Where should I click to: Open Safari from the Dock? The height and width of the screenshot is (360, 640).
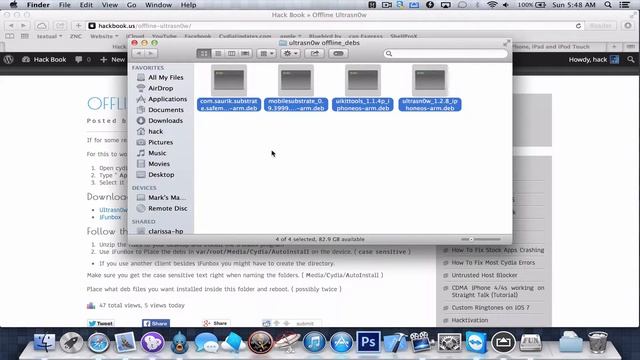pyautogui.click(x=98, y=342)
